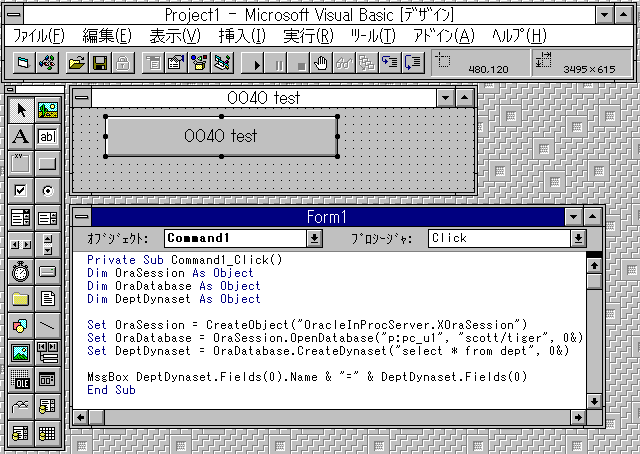Click the Toggle Breakpoint hand icon
640x454 pixels.
[321, 63]
